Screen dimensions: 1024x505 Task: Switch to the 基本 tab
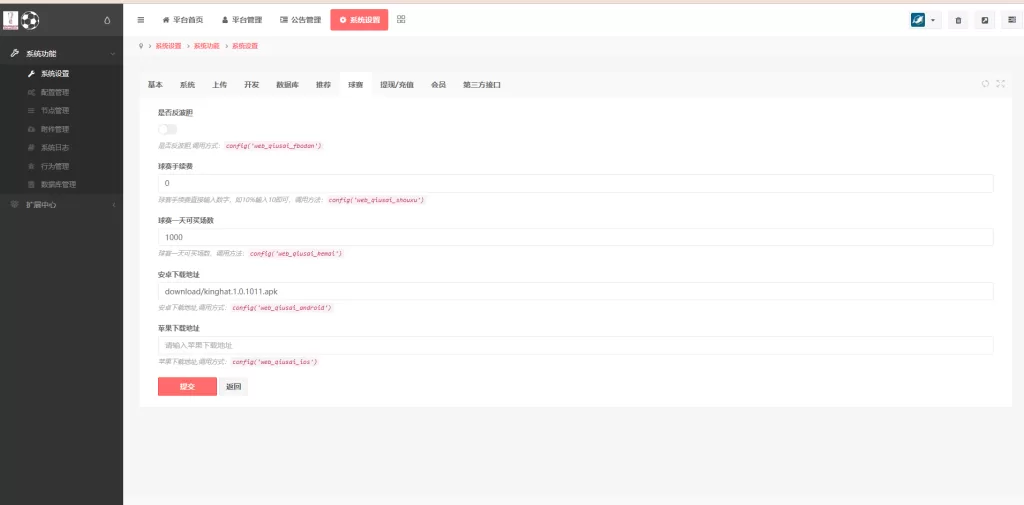(155, 85)
